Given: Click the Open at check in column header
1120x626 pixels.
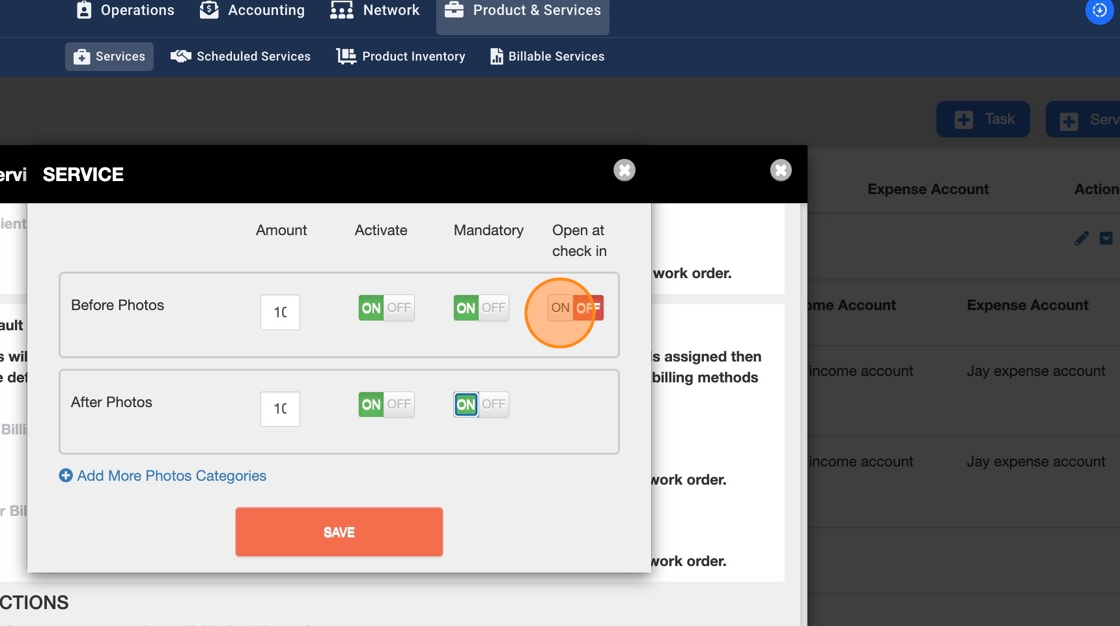Looking at the screenshot, I should pyautogui.click(x=579, y=240).
